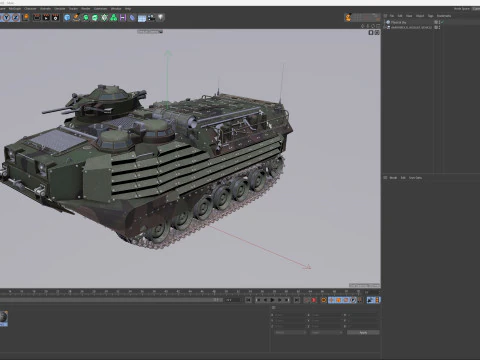Click the orange keyframe selection button
This screenshot has width=480, height=360.
(323, 300)
